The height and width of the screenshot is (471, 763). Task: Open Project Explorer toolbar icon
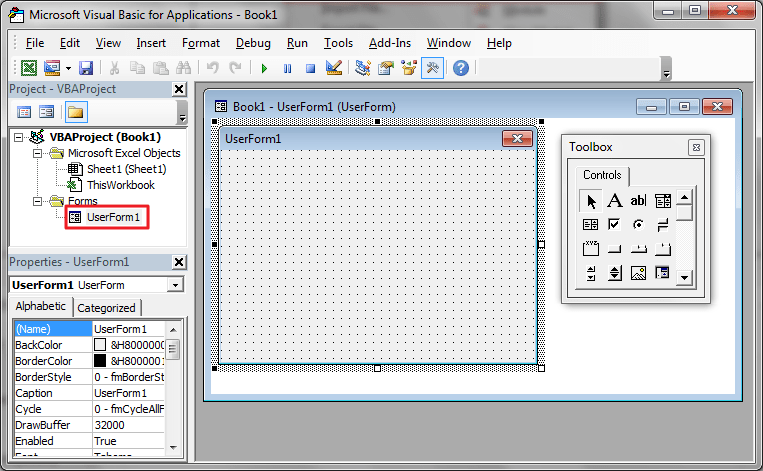pyautogui.click(x=363, y=68)
